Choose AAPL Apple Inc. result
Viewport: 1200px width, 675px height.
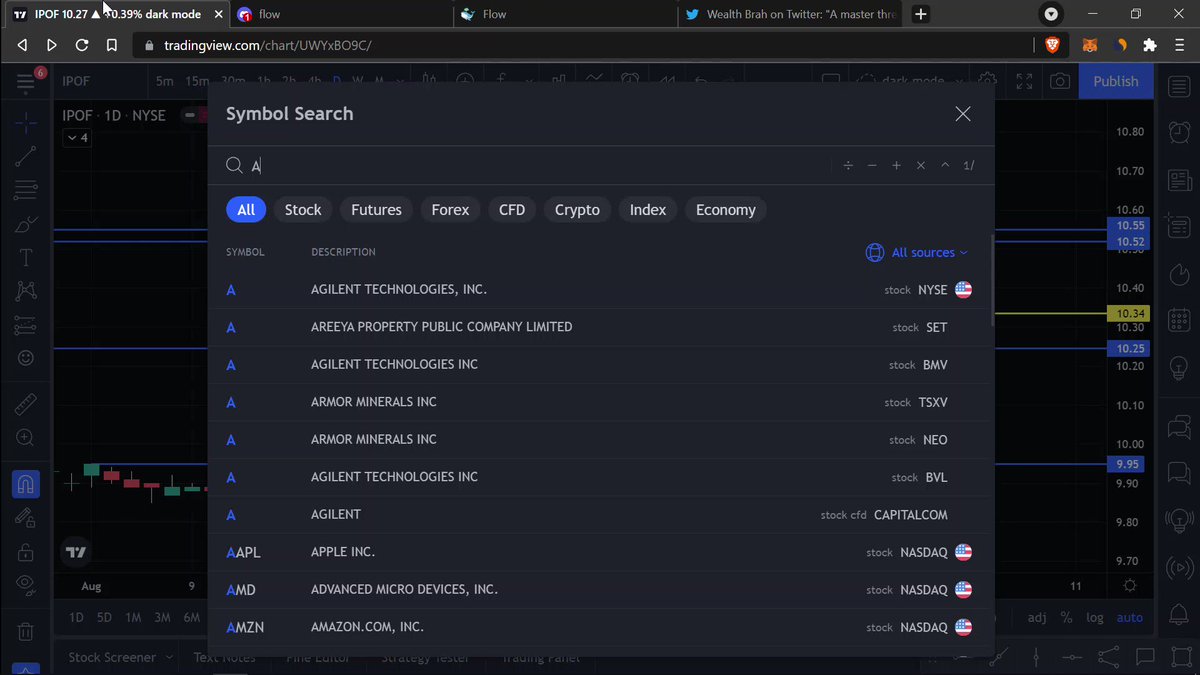[599, 552]
